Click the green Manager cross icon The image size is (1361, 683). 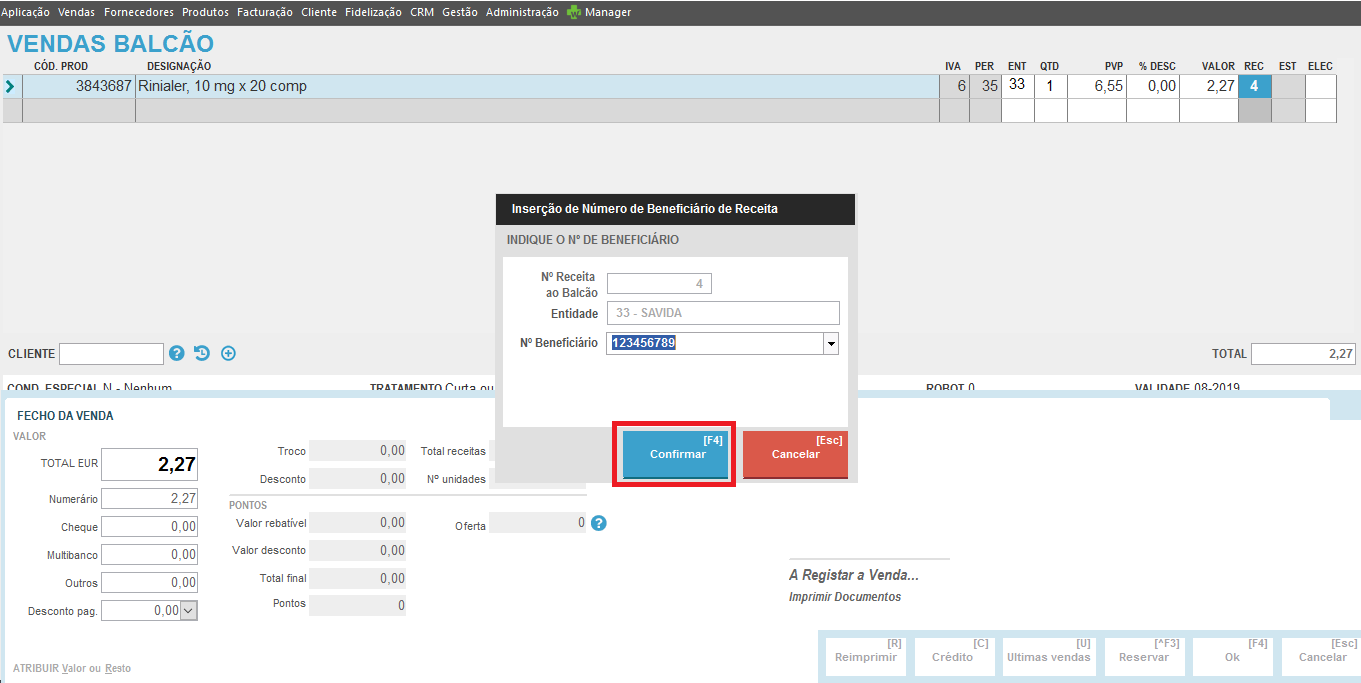tap(574, 12)
